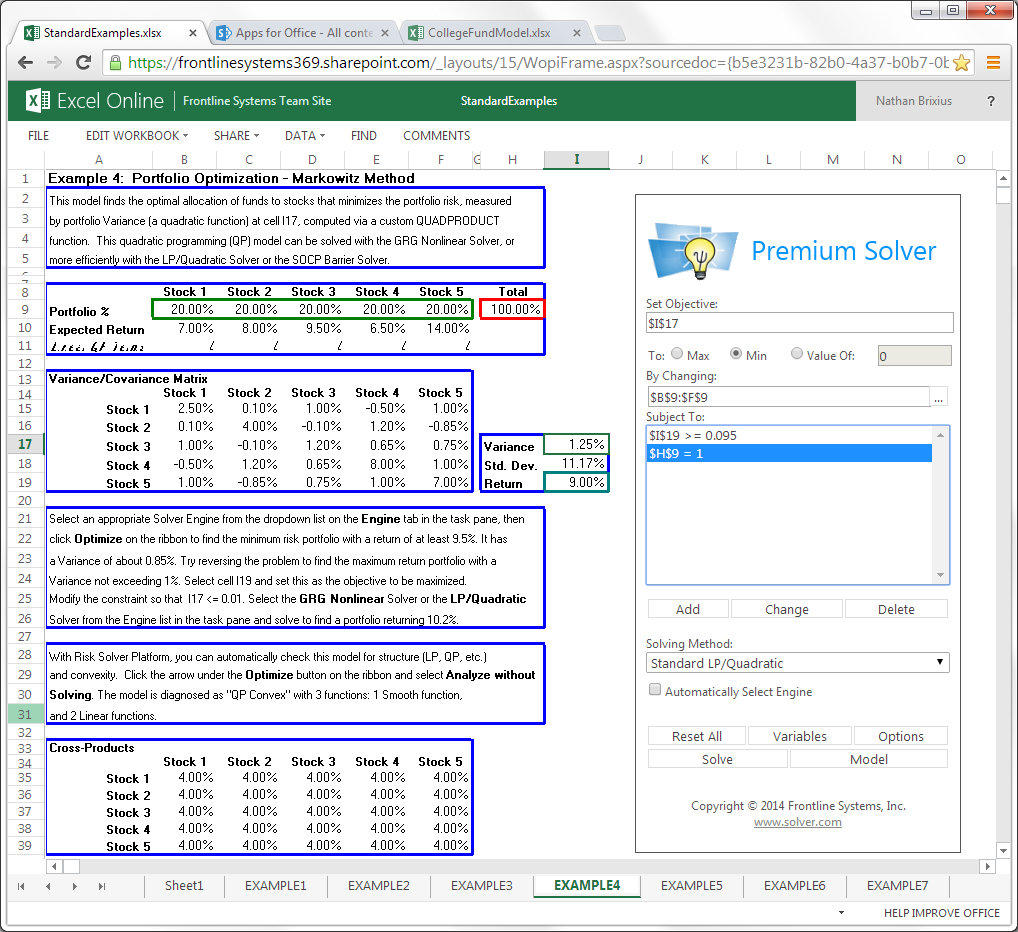Open the orange browser menu icon

pos(995,62)
